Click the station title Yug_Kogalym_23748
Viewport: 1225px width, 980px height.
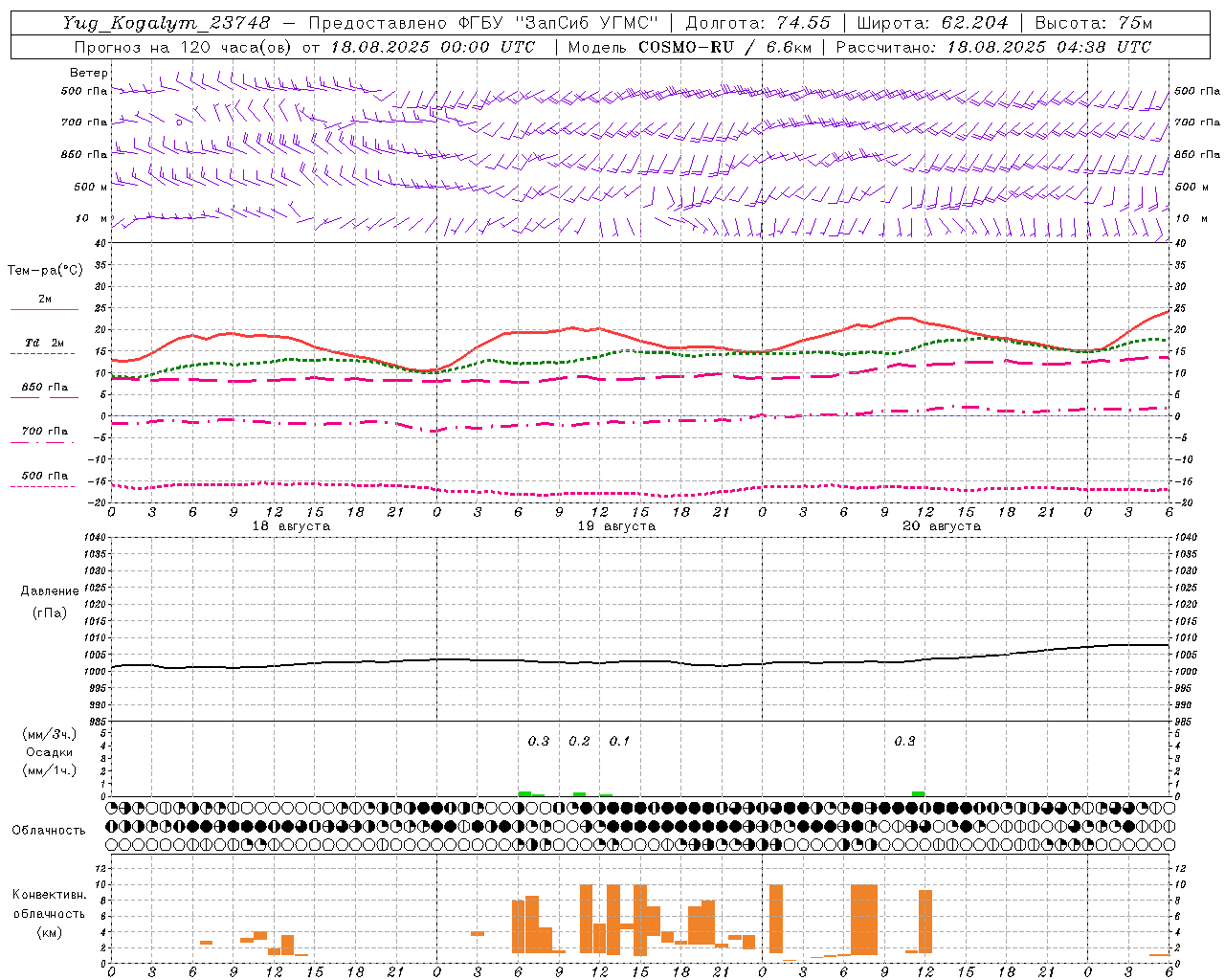[x=167, y=23]
